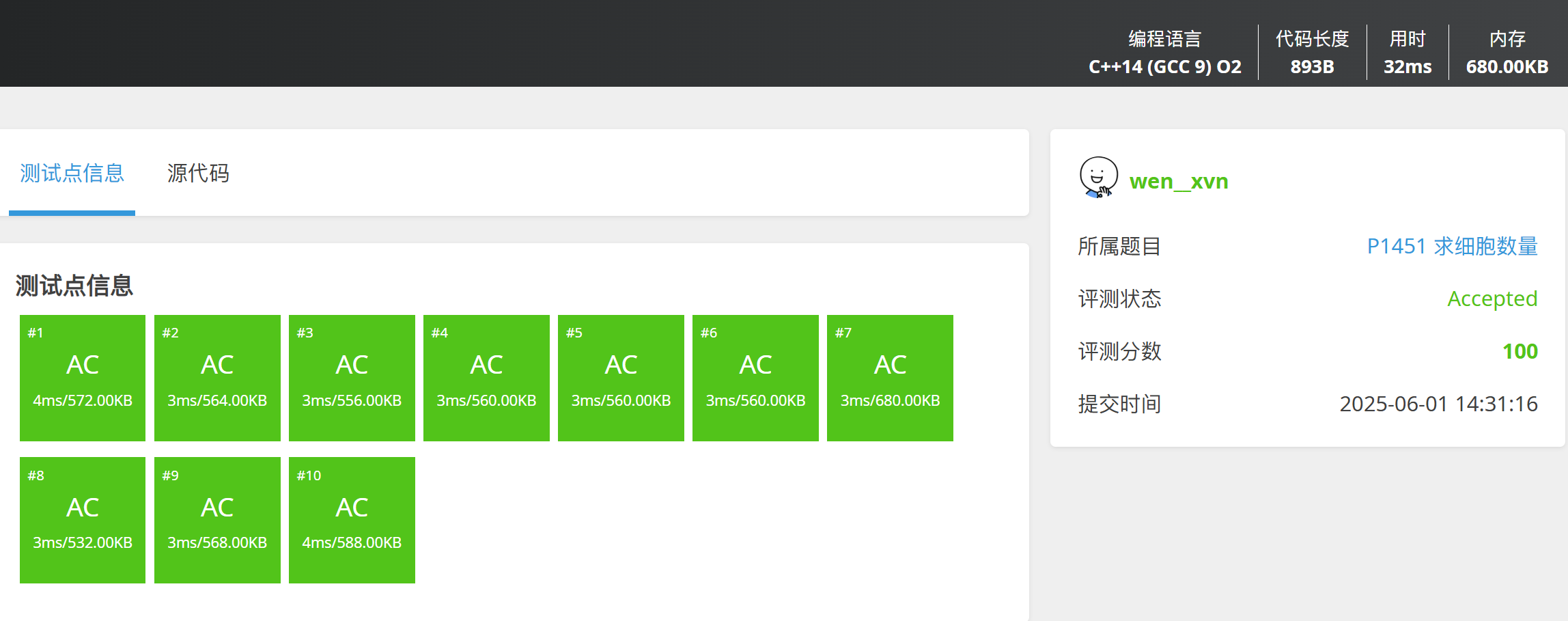Screen dimensions: 1568x621
Task: Click the 代码长度 header label
Action: tap(1312, 39)
